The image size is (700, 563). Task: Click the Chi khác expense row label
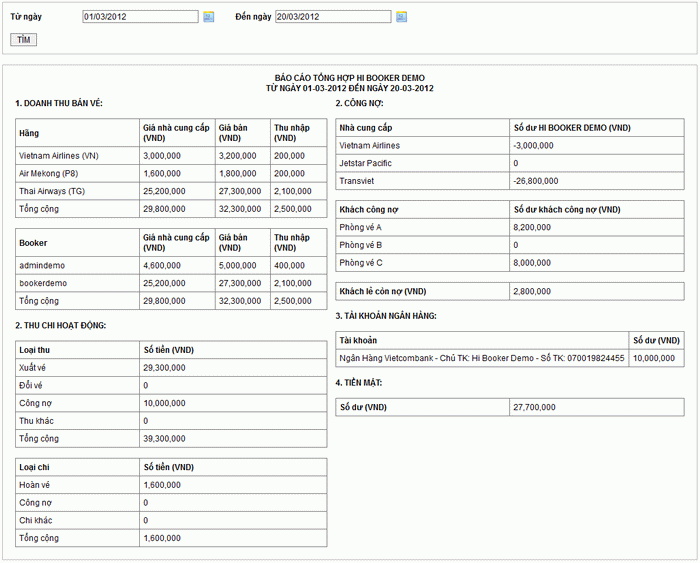36,521
